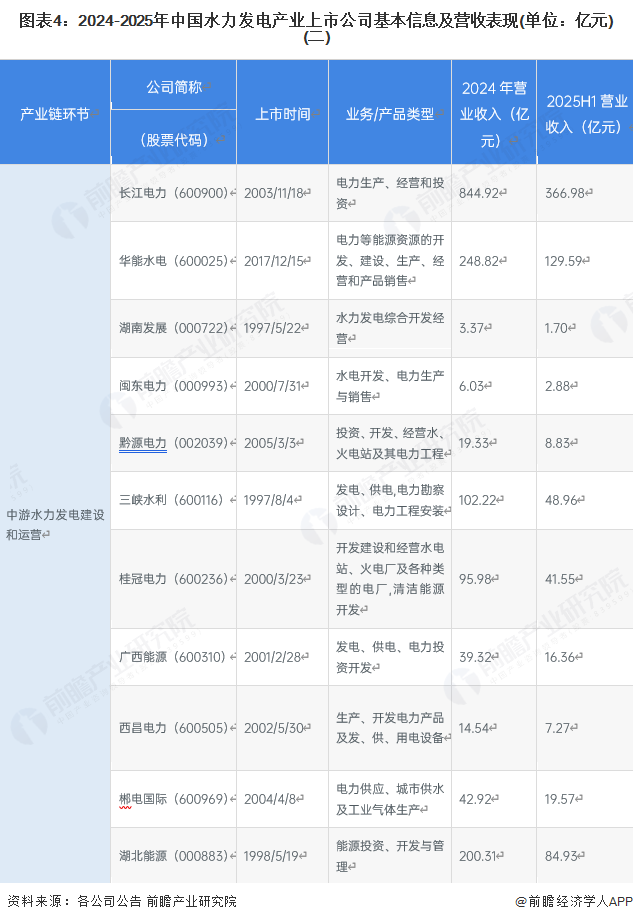Select the listing date 1998/5/19
This screenshot has width=633, height=922.
tap(272, 856)
